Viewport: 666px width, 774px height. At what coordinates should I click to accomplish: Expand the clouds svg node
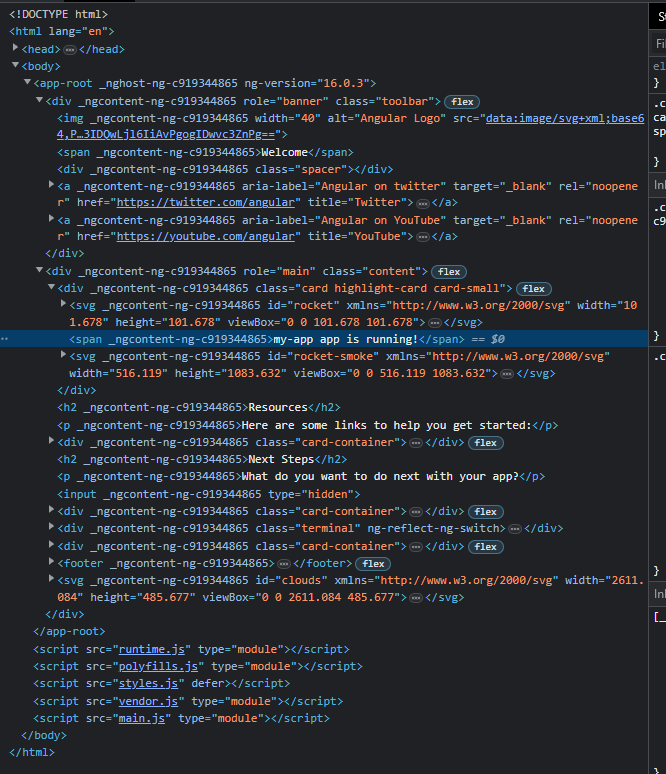click(51, 579)
